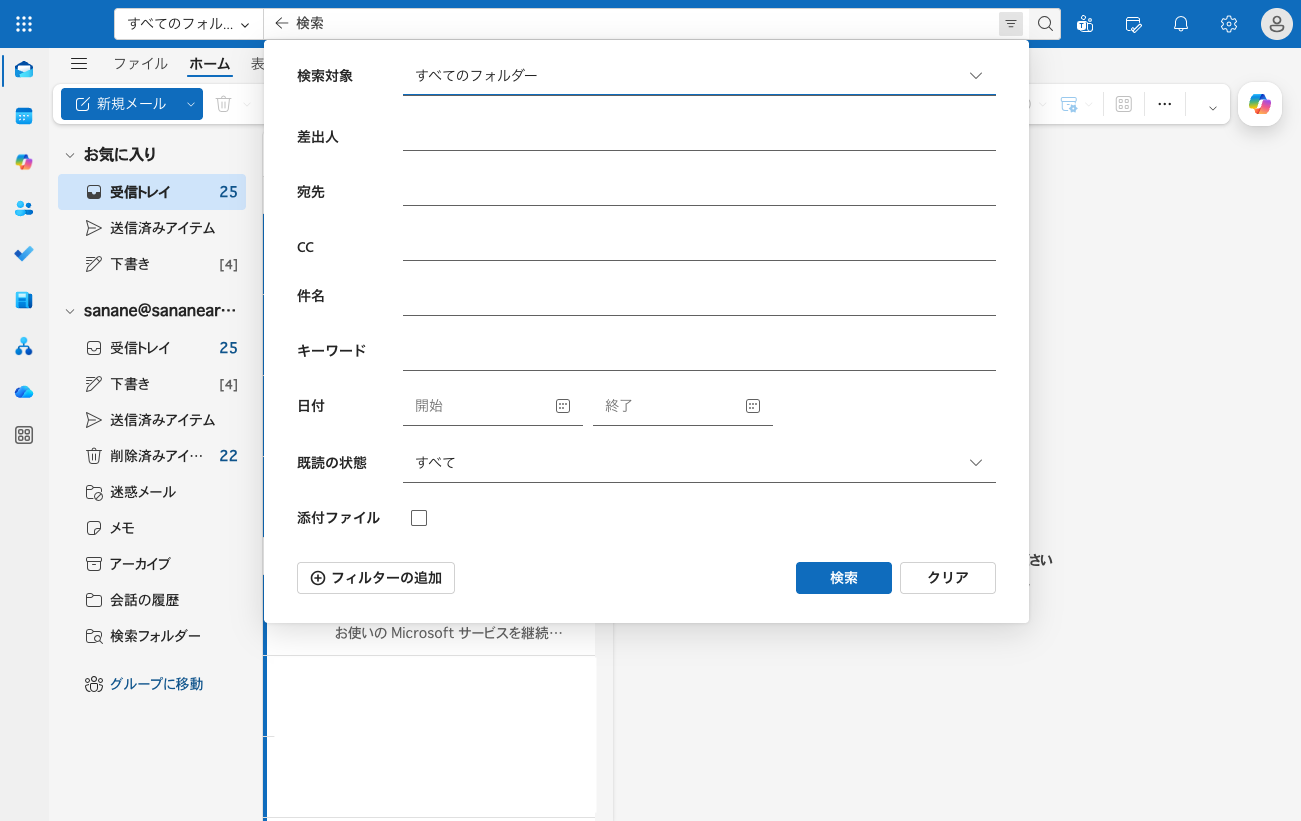The width and height of the screenshot is (1301, 821).
Task: Open 受信トレイ under the sanane account
Action: coord(152,348)
